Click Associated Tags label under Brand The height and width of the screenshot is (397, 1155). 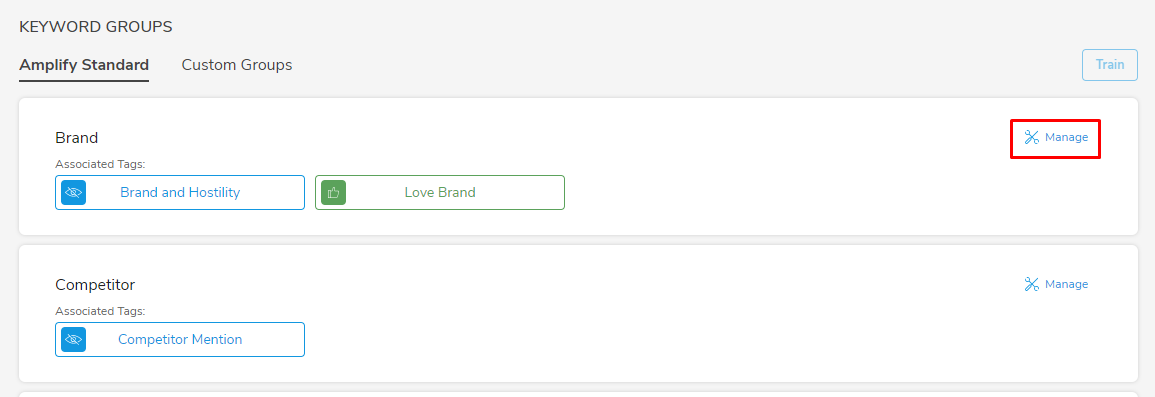click(x=100, y=164)
